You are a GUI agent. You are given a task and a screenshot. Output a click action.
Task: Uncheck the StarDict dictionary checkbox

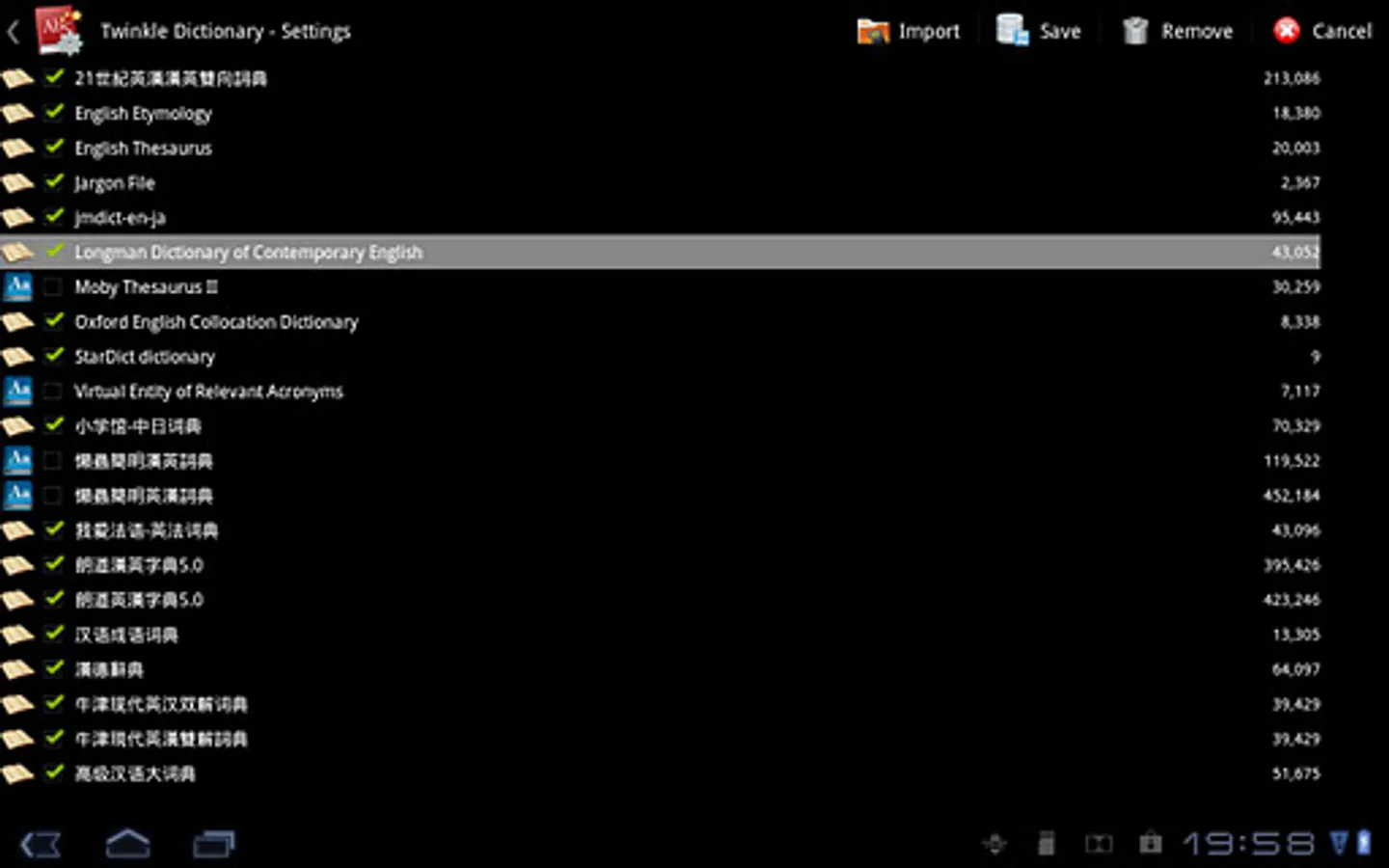click(54, 355)
